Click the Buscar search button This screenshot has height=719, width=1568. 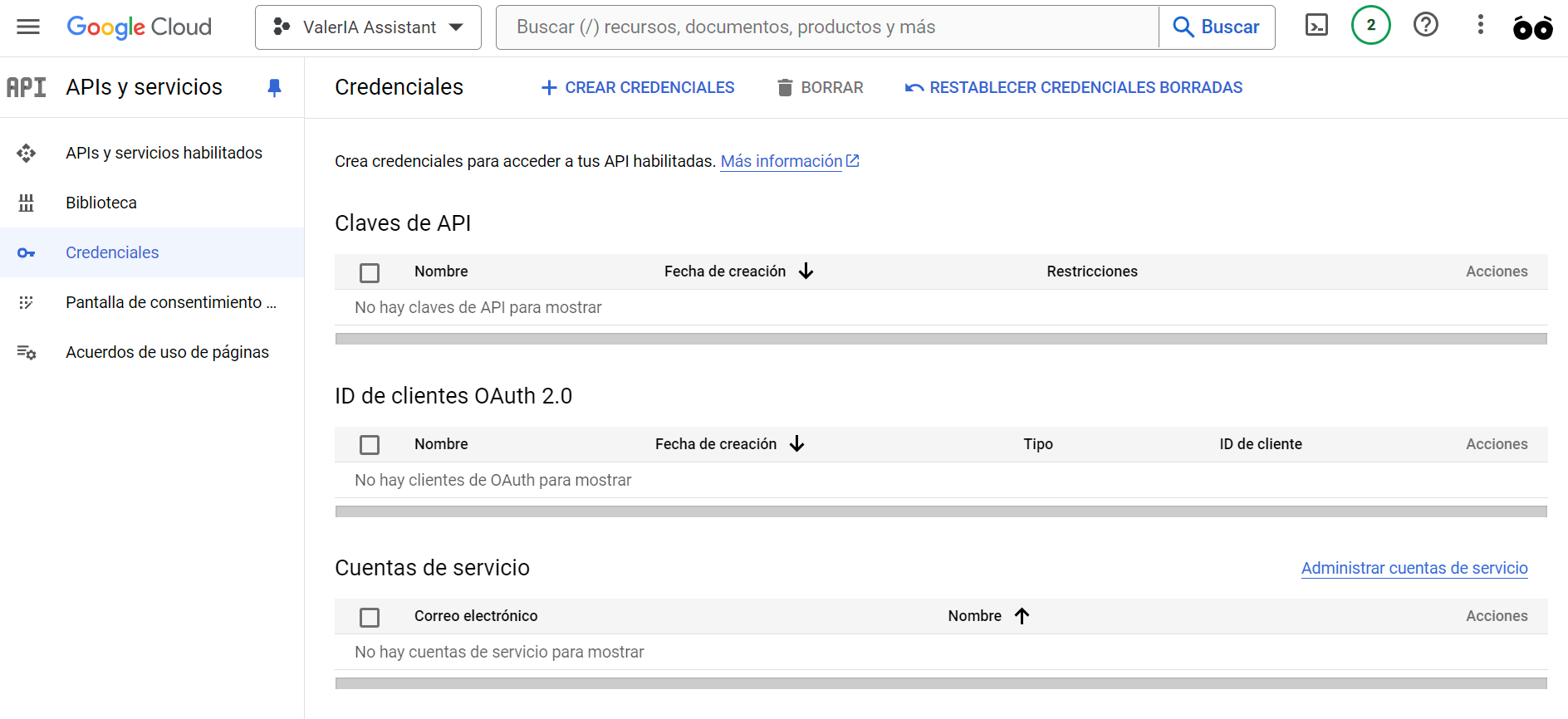[x=1217, y=27]
